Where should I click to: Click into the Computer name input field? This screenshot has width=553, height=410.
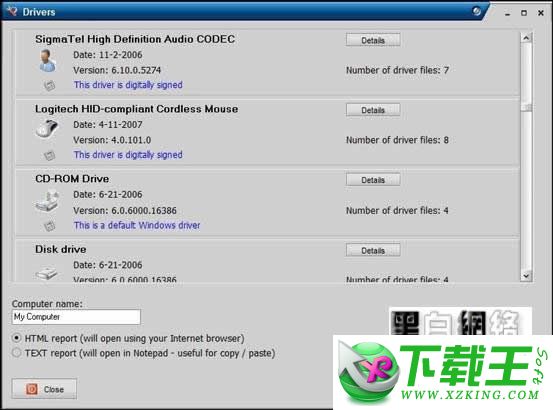point(76,317)
